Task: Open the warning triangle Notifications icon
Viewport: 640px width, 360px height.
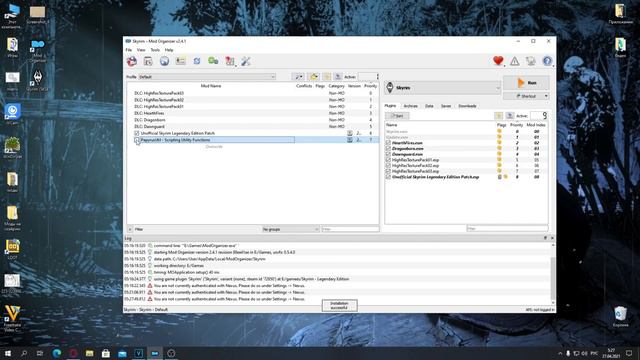Action: [514, 61]
